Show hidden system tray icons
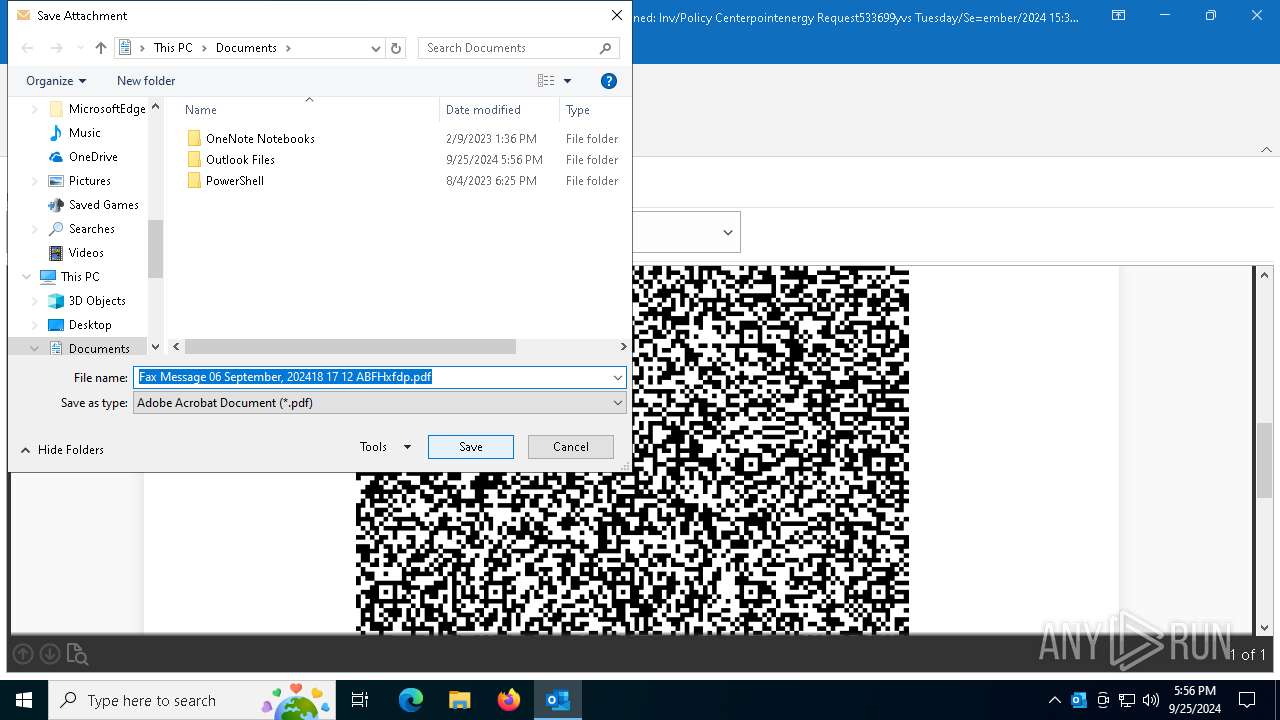This screenshot has height=720, width=1280. pyautogui.click(x=1054, y=700)
